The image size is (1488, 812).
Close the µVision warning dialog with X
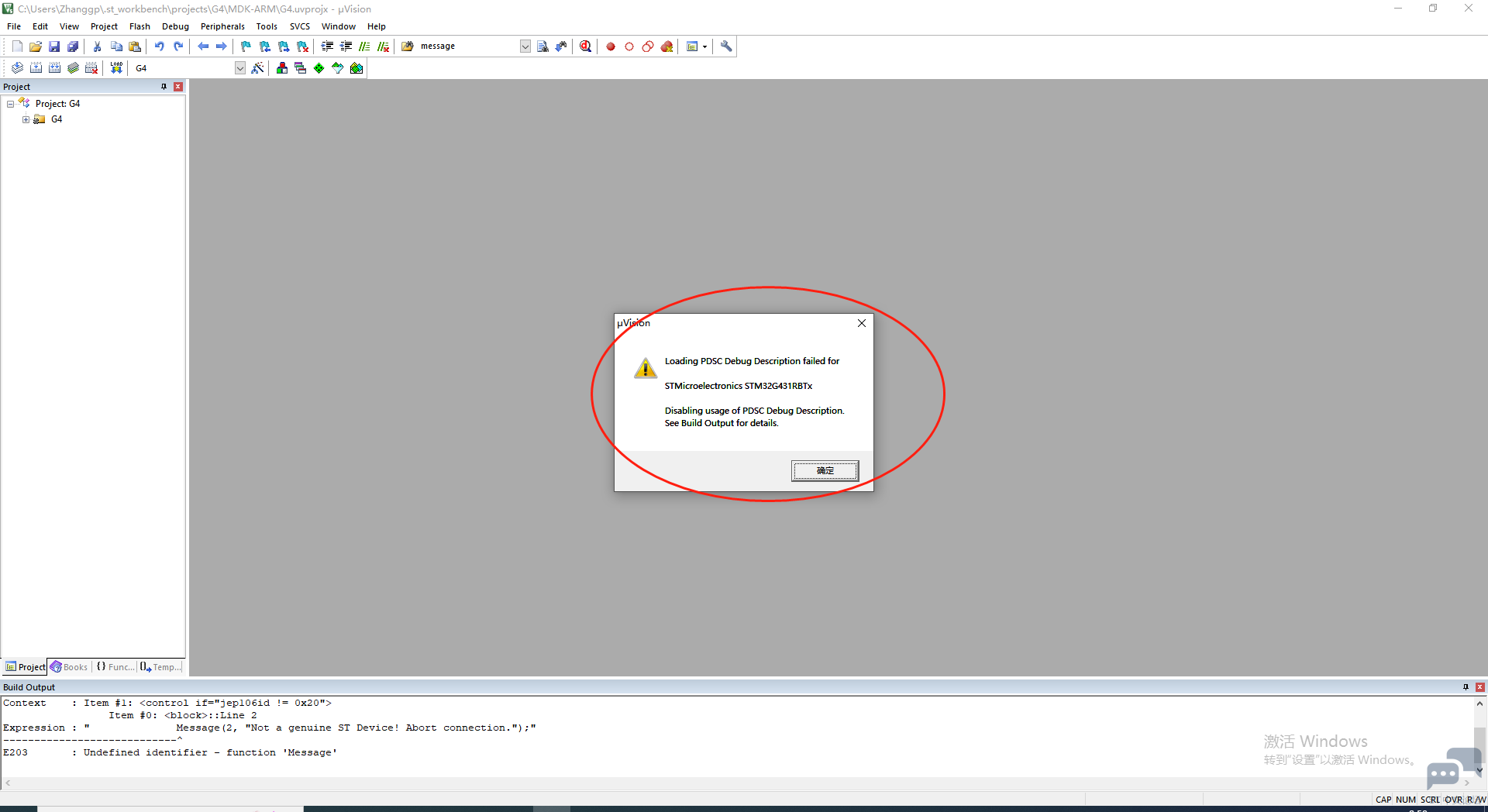[862, 323]
